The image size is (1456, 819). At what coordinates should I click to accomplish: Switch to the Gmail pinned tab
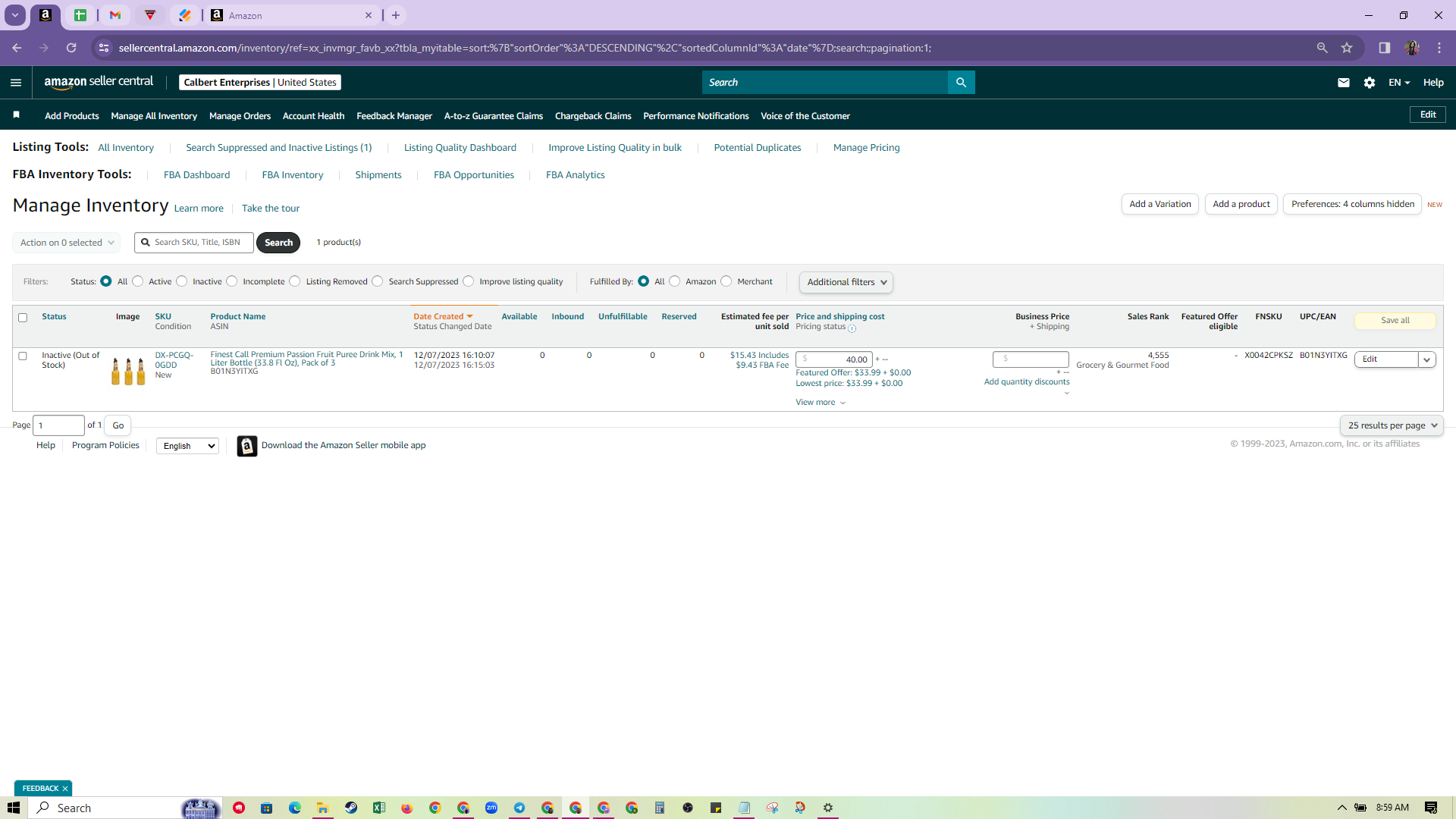[115, 15]
